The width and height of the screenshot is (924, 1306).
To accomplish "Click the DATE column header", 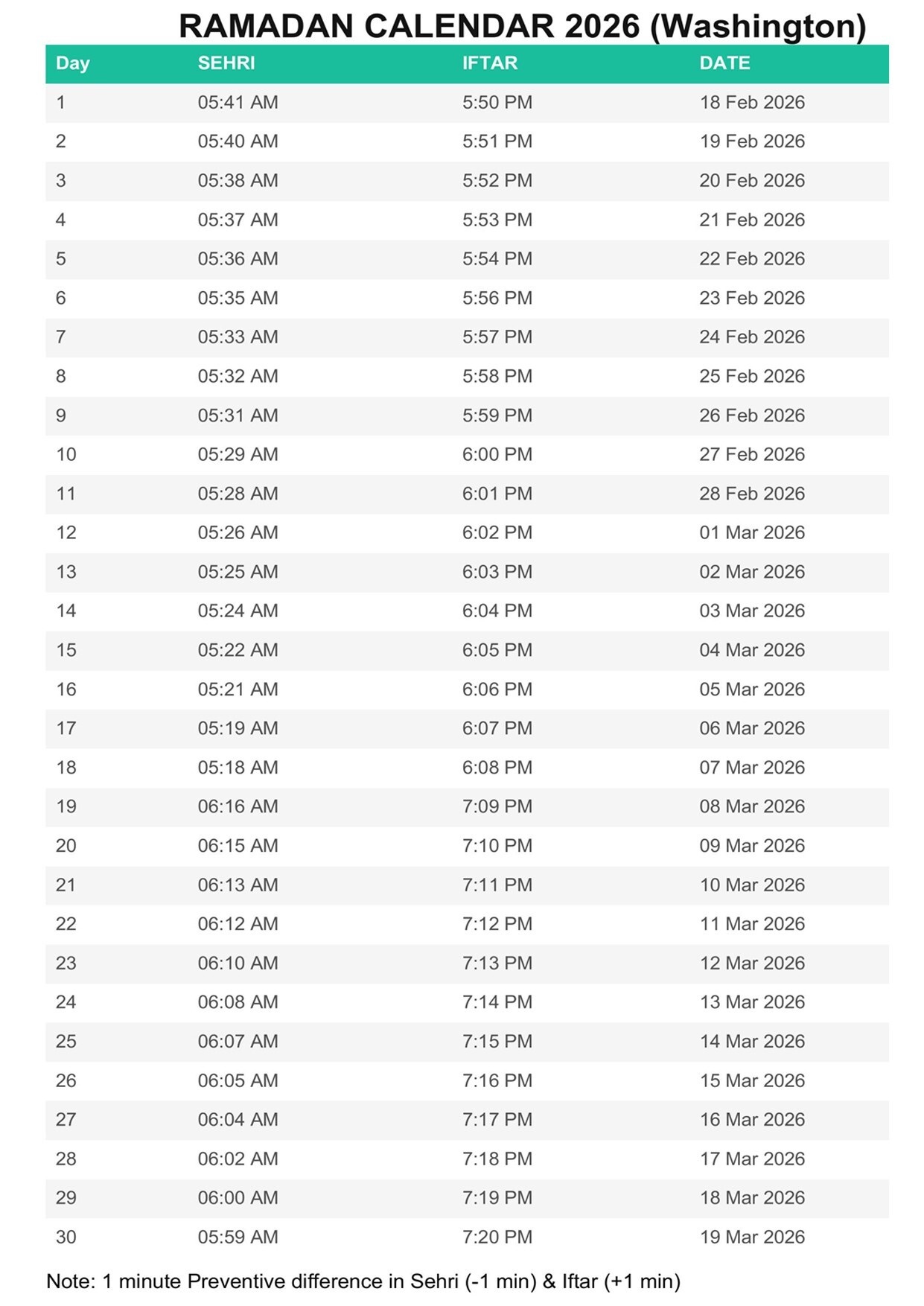I will click(x=724, y=63).
